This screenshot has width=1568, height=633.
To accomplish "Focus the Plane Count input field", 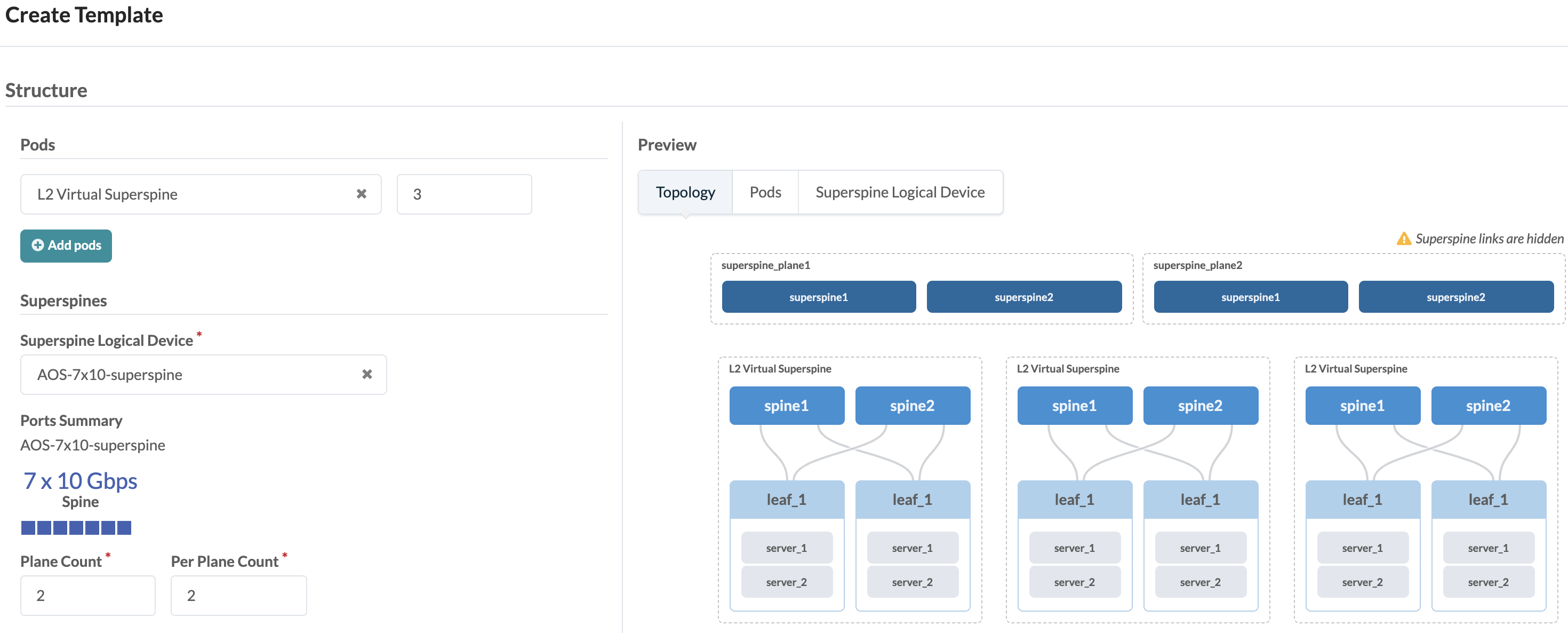I will point(87,595).
